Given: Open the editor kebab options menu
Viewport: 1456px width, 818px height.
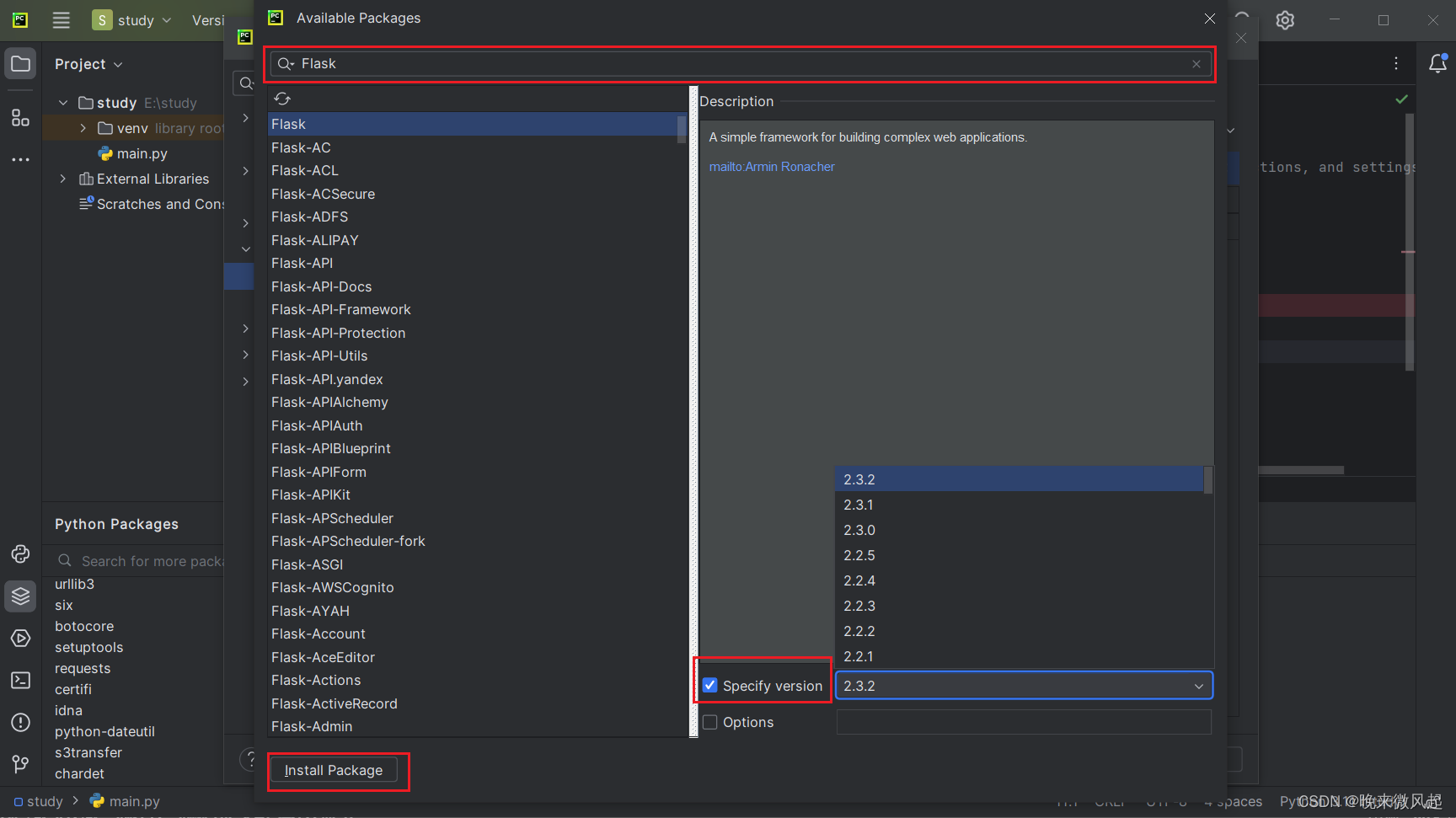Looking at the screenshot, I should (1396, 63).
